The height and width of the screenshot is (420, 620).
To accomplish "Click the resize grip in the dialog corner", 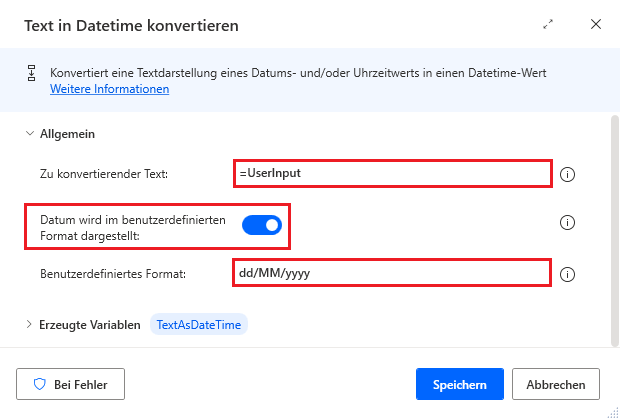I will [612, 412].
